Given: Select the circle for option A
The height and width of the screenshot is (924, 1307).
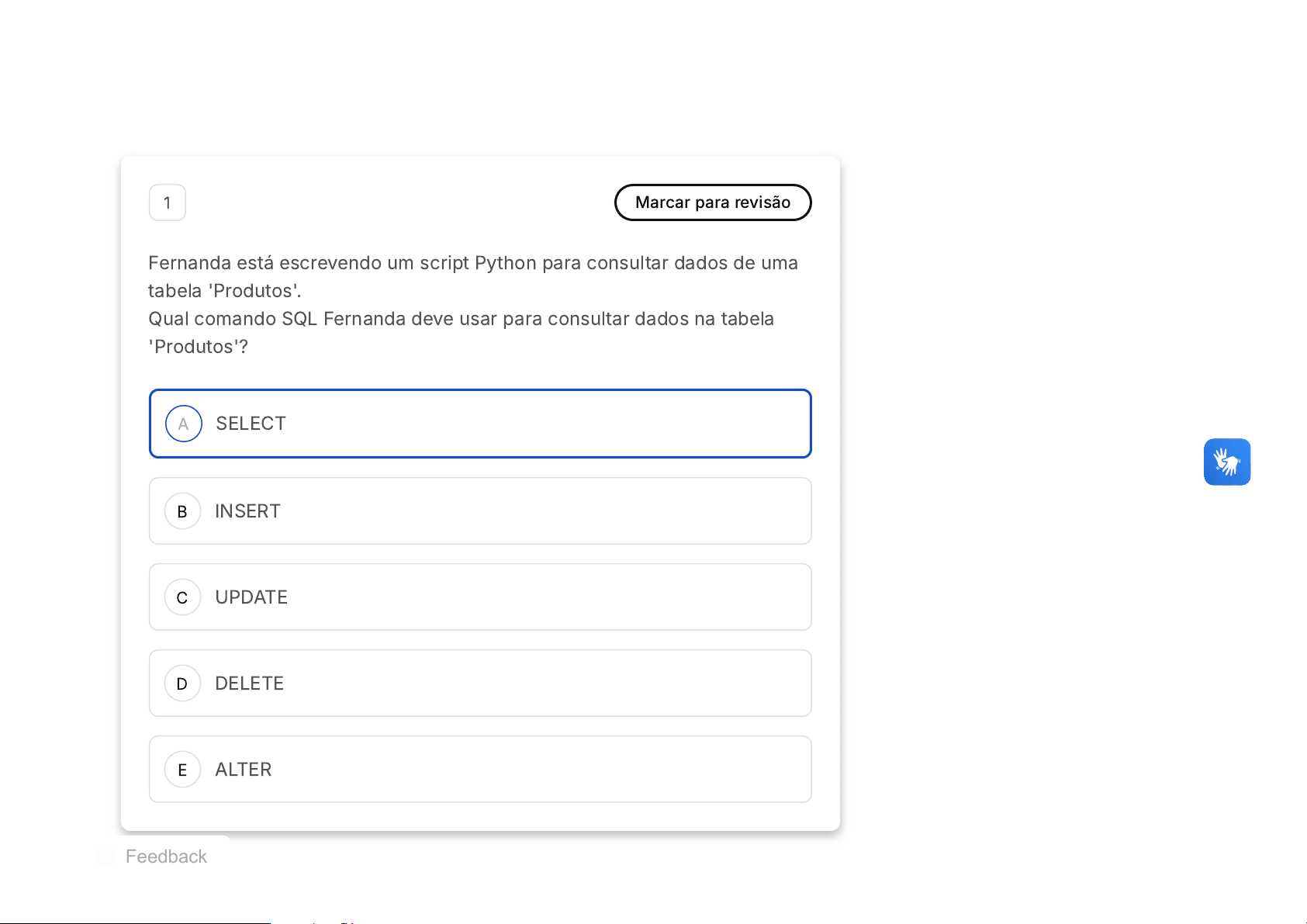Looking at the screenshot, I should point(183,424).
